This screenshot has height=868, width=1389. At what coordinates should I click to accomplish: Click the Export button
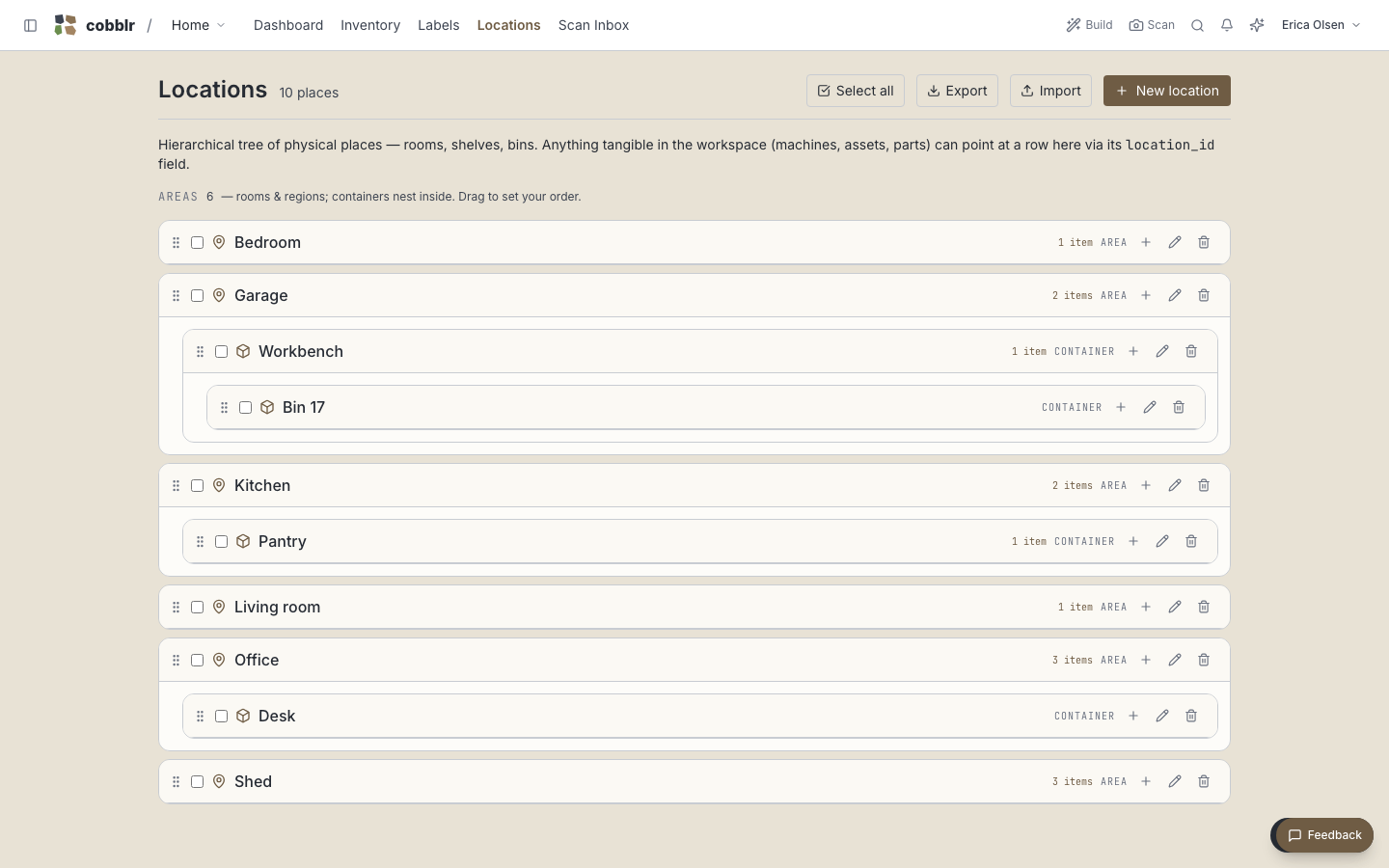coord(957,91)
